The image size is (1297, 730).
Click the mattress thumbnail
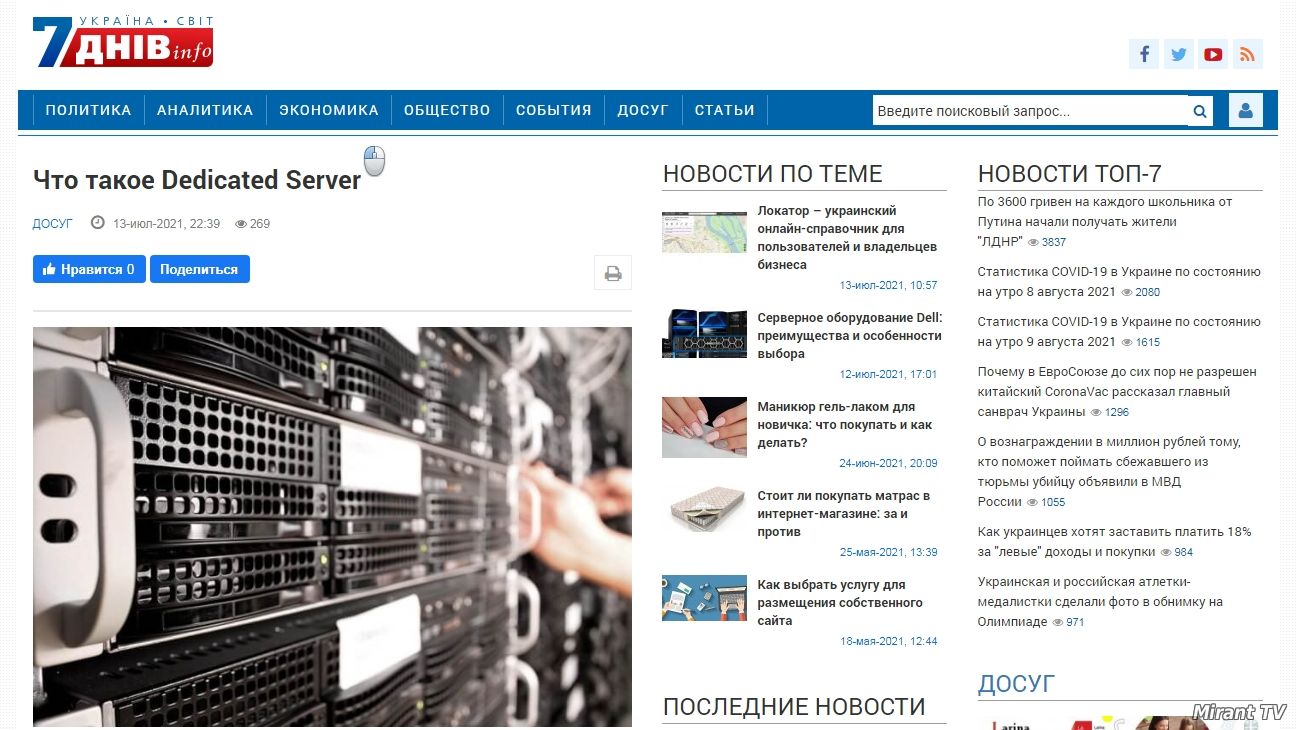coord(704,511)
